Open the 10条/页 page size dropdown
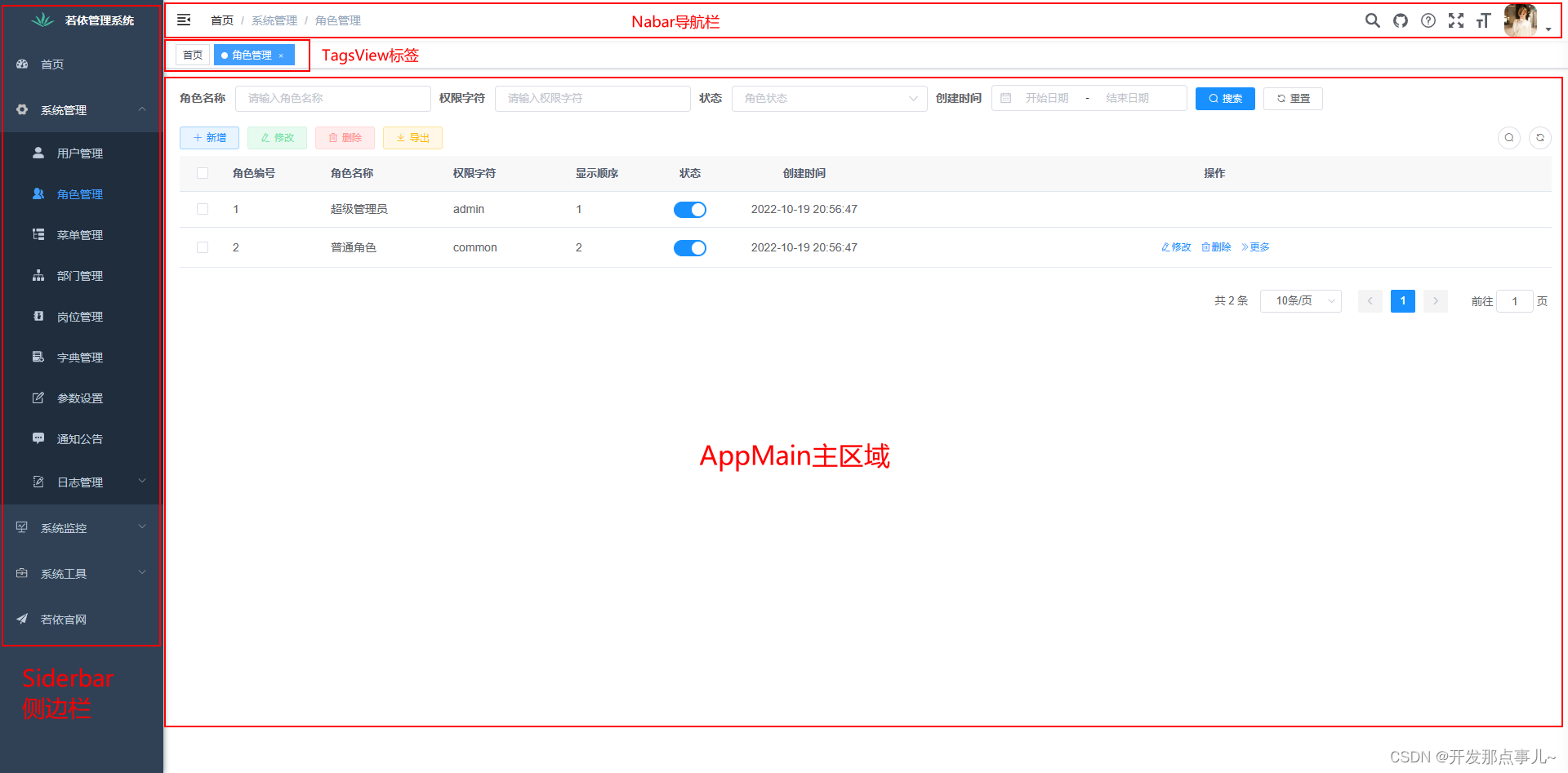The image size is (1568, 773). pyautogui.click(x=1301, y=301)
